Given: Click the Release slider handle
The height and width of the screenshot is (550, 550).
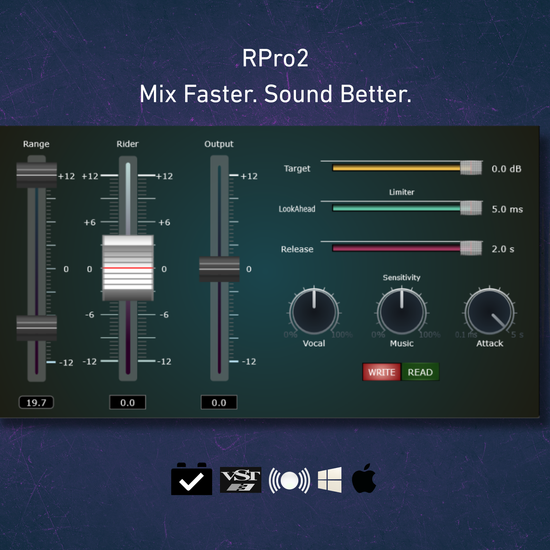Looking at the screenshot, I should coord(471,248).
